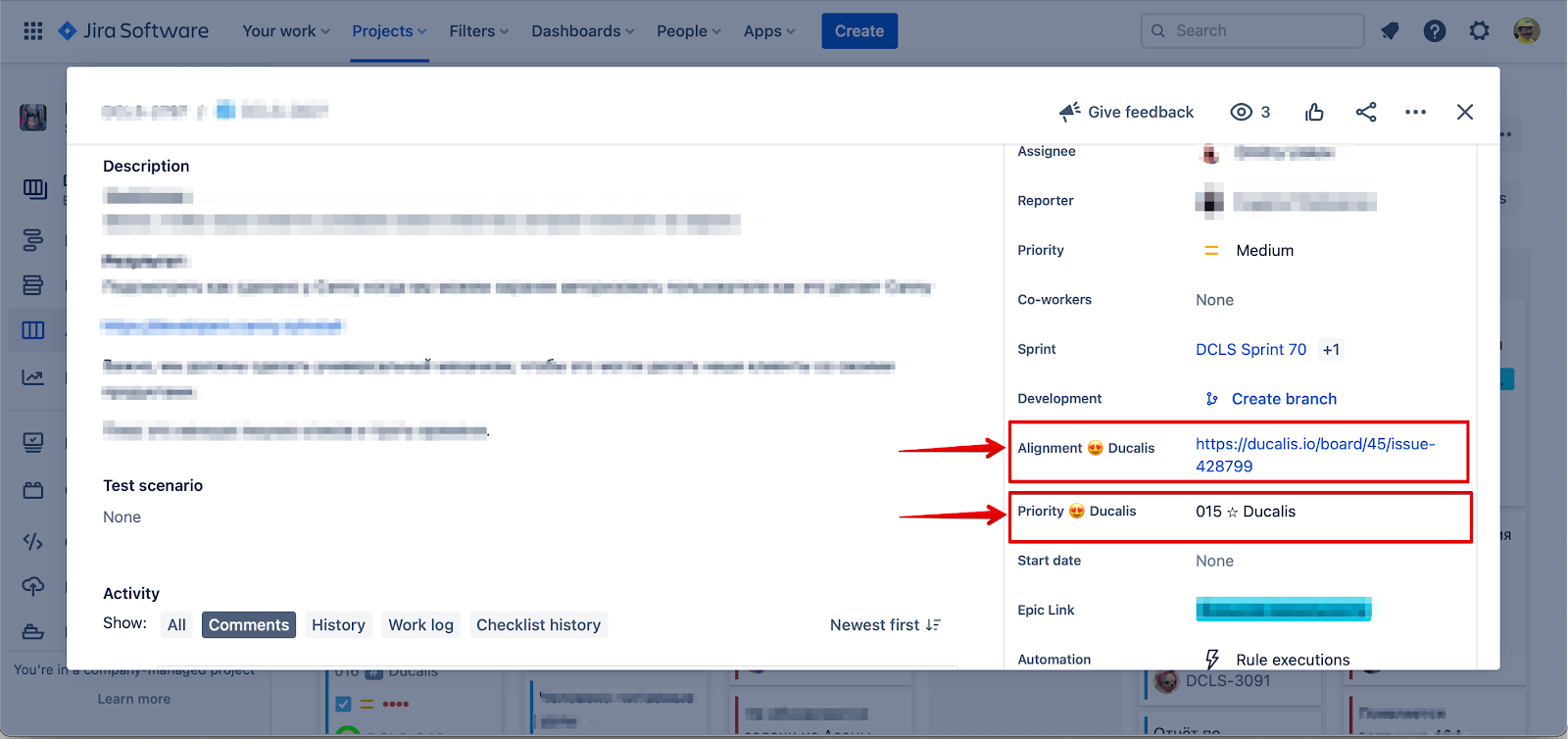Open the settings gear icon
Screen dimensions: 1568x739
pyautogui.click(x=1480, y=31)
